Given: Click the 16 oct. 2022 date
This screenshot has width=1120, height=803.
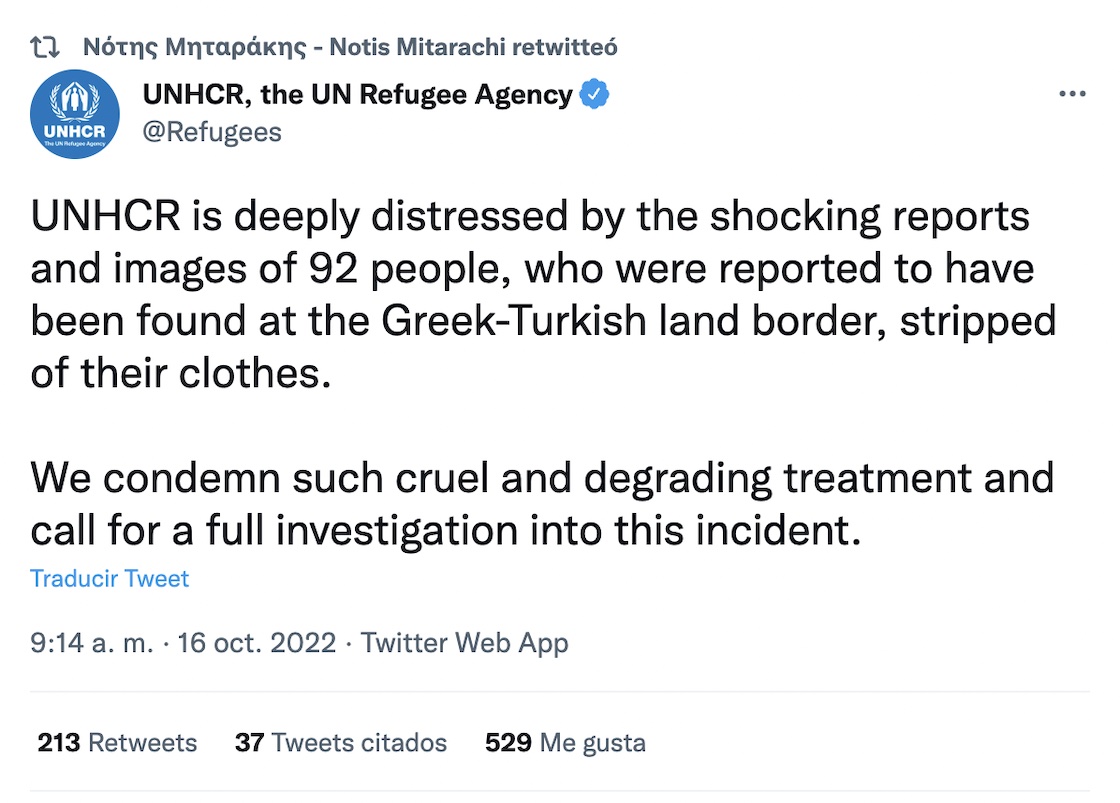Looking at the screenshot, I should (x=256, y=642).
